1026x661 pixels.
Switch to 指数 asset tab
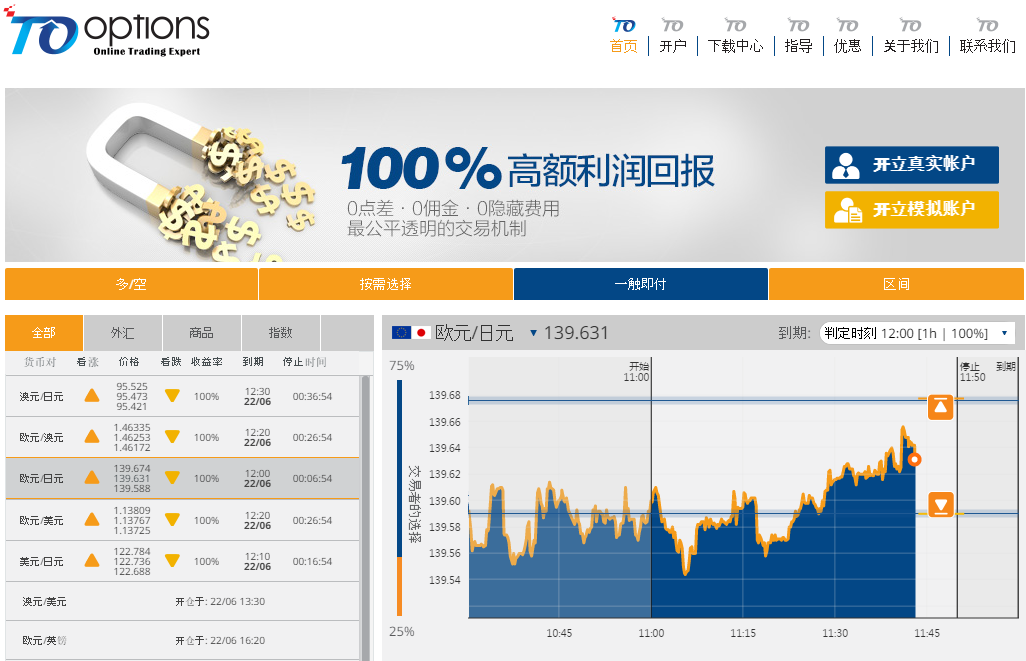[x=281, y=333]
